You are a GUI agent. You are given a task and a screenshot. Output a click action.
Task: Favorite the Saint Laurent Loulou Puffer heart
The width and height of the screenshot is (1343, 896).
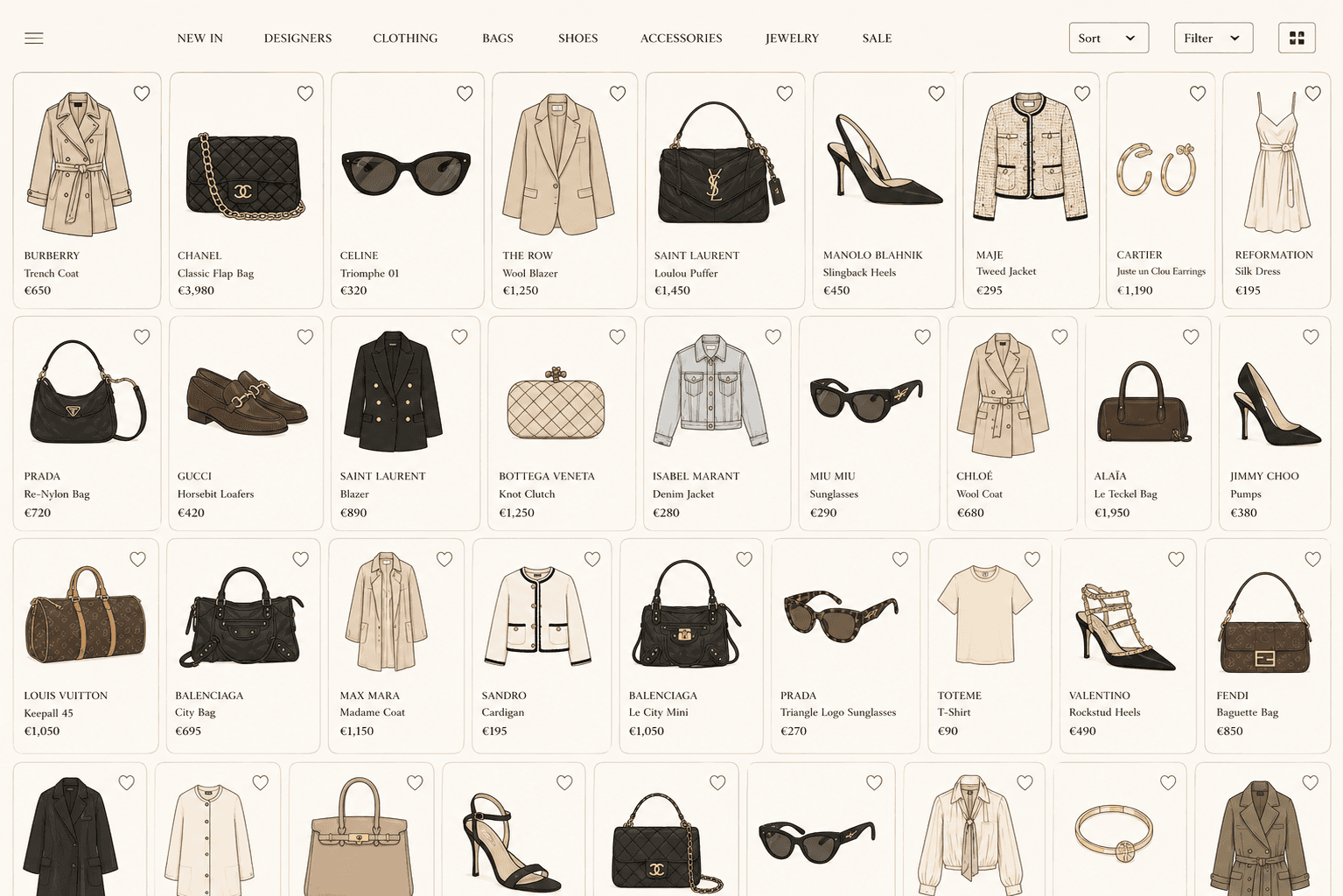coord(785,94)
